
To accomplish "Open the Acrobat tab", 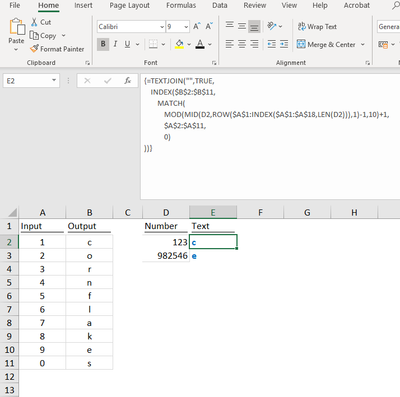I will tap(357, 5).
